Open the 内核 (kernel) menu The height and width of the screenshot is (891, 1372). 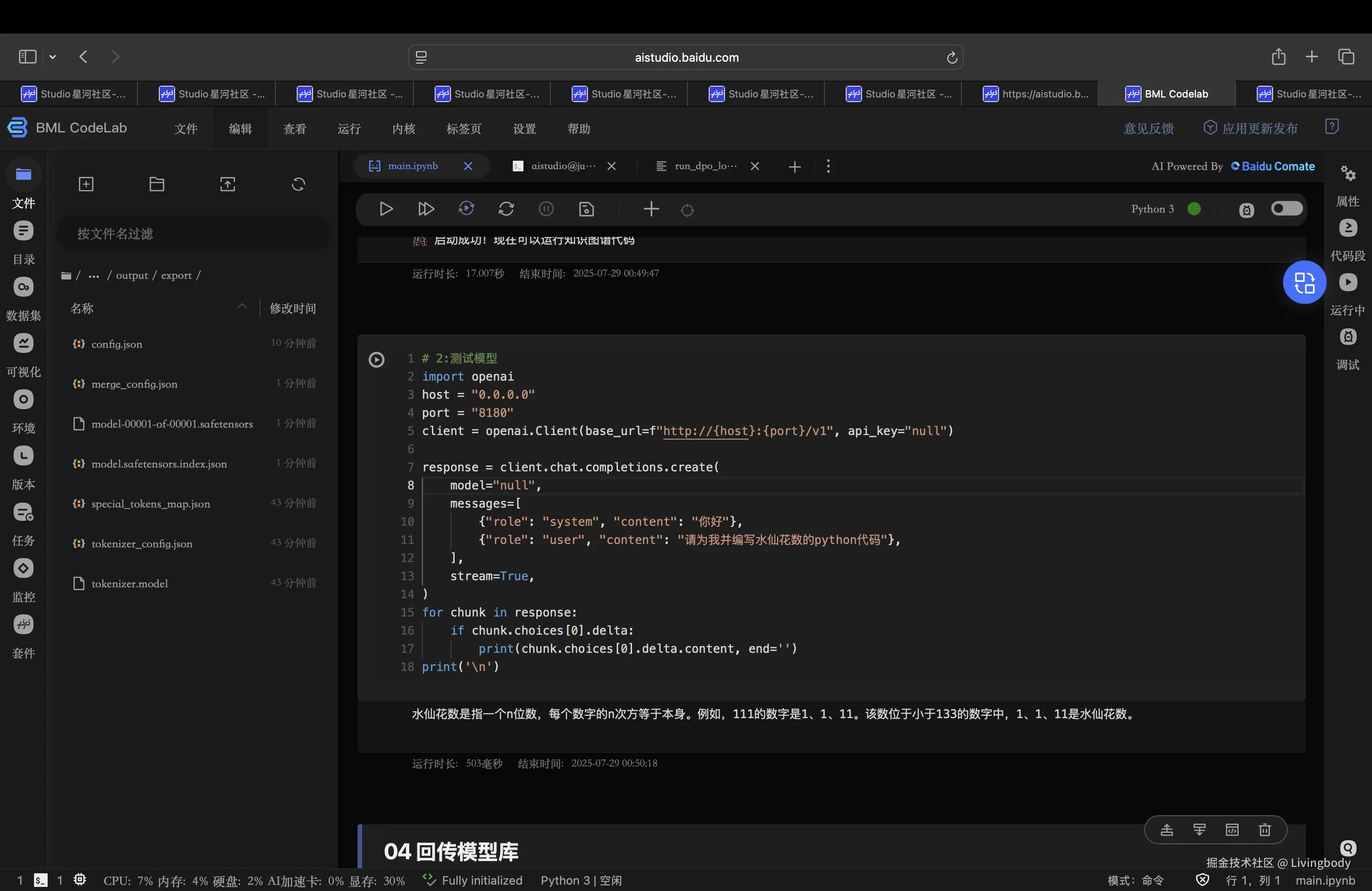coord(403,128)
